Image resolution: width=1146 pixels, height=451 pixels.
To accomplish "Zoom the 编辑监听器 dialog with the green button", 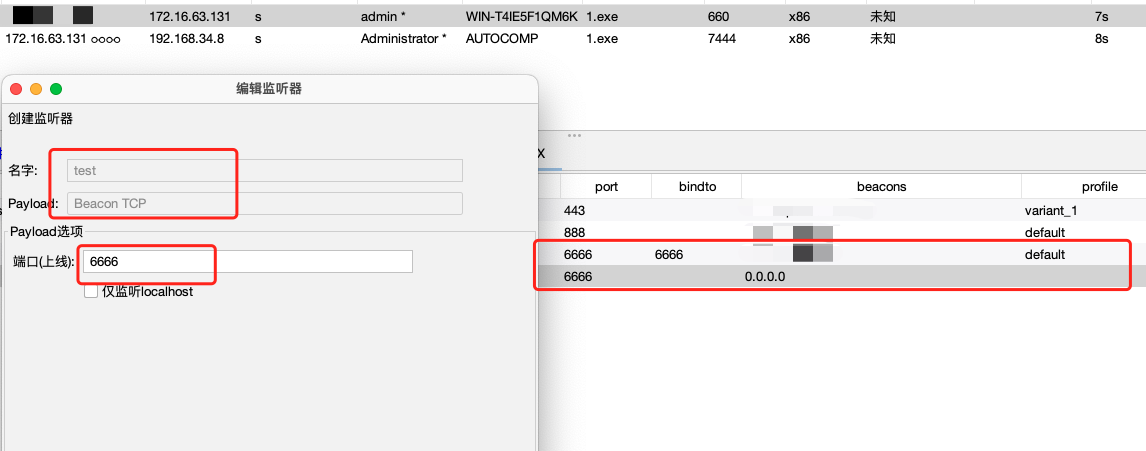I will click(x=56, y=89).
